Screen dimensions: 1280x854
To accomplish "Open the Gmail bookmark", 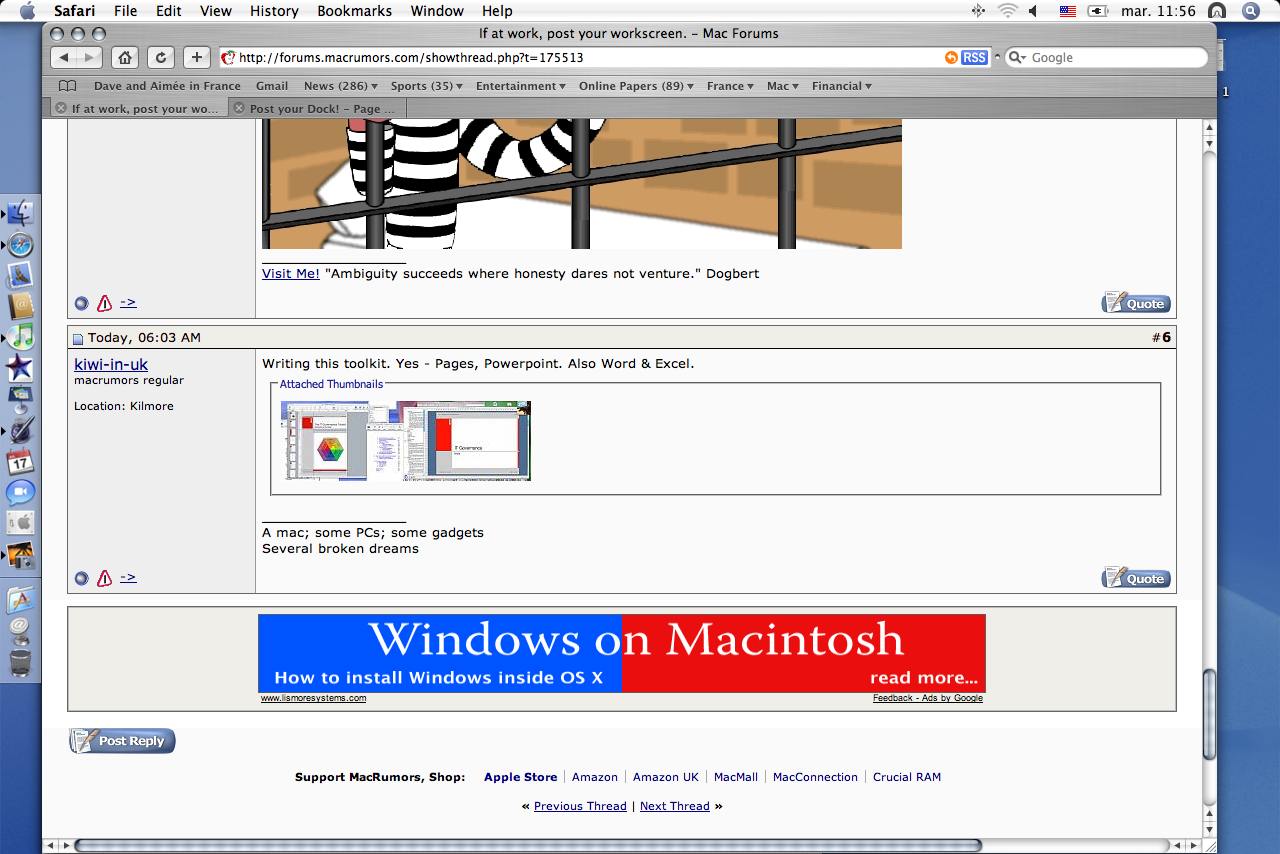I will point(272,86).
